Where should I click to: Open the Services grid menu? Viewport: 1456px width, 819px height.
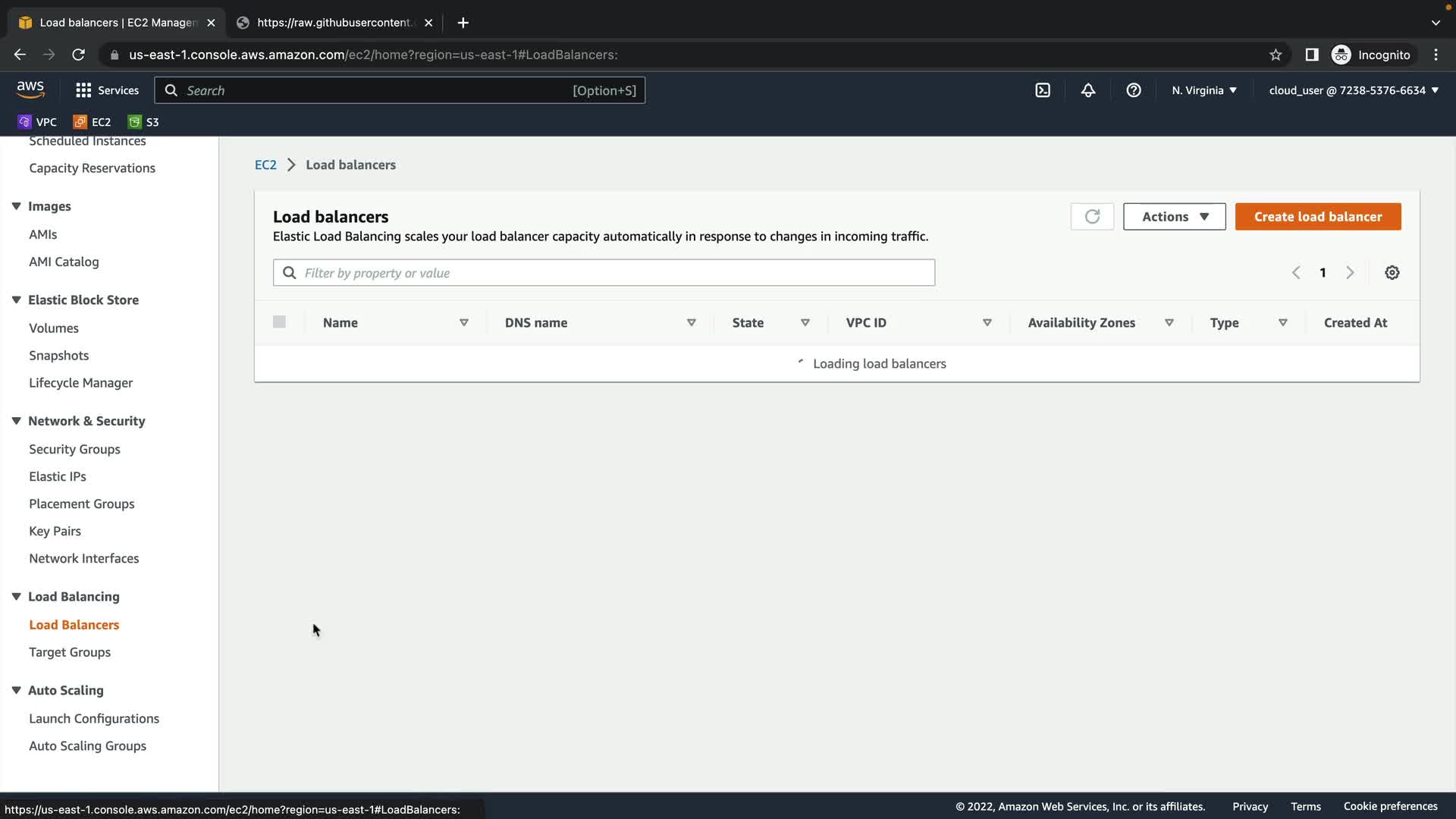point(107,90)
